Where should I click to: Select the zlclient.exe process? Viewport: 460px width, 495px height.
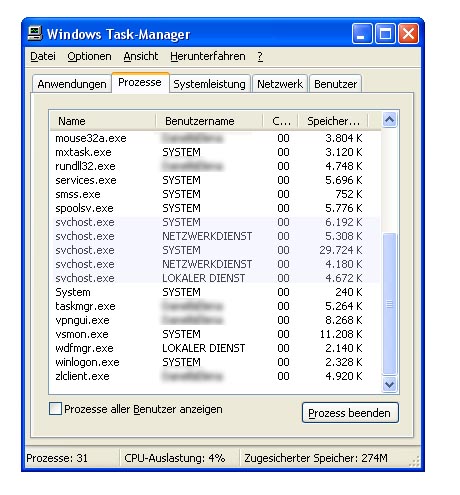[x=215, y=376]
